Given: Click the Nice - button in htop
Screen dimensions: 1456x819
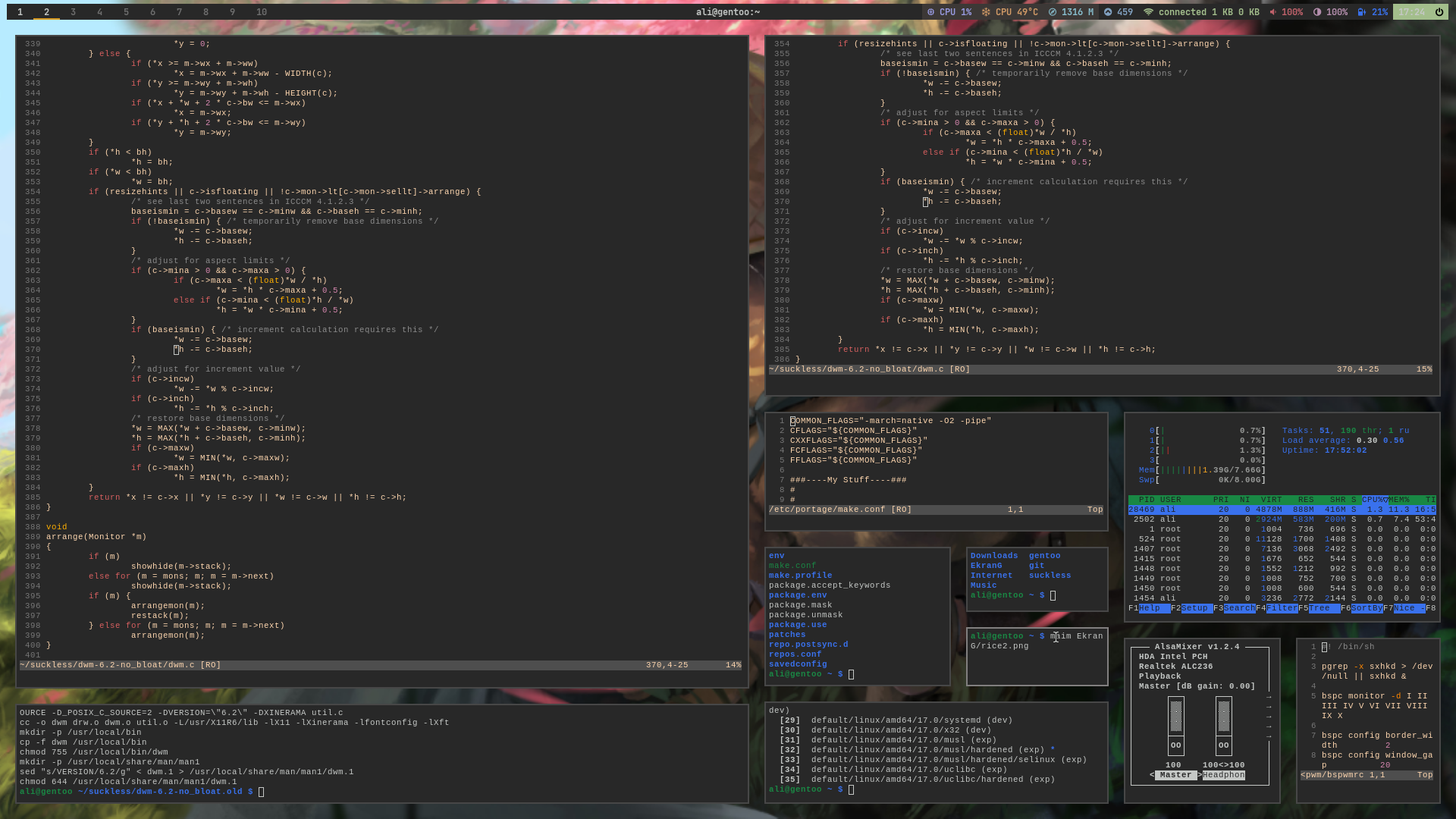Looking at the screenshot, I should click(x=1409, y=608).
